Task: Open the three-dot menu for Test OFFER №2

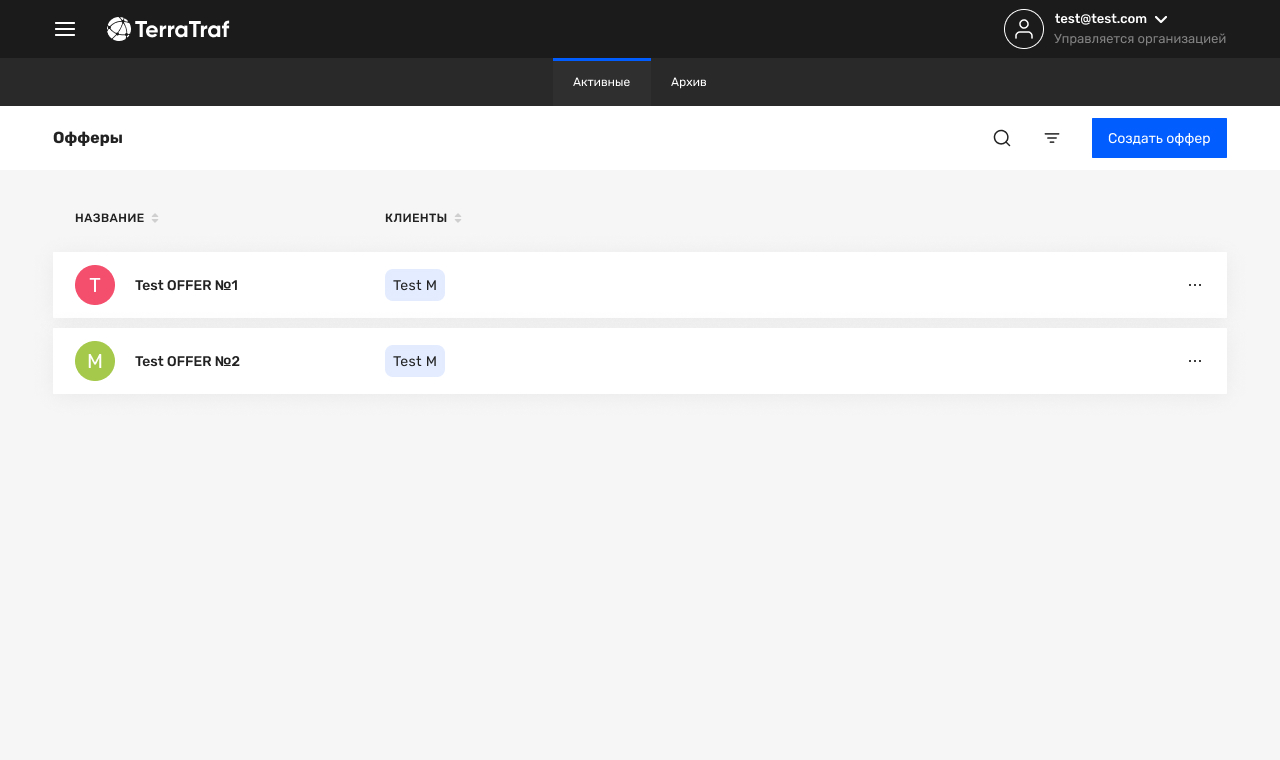Action: [x=1195, y=361]
